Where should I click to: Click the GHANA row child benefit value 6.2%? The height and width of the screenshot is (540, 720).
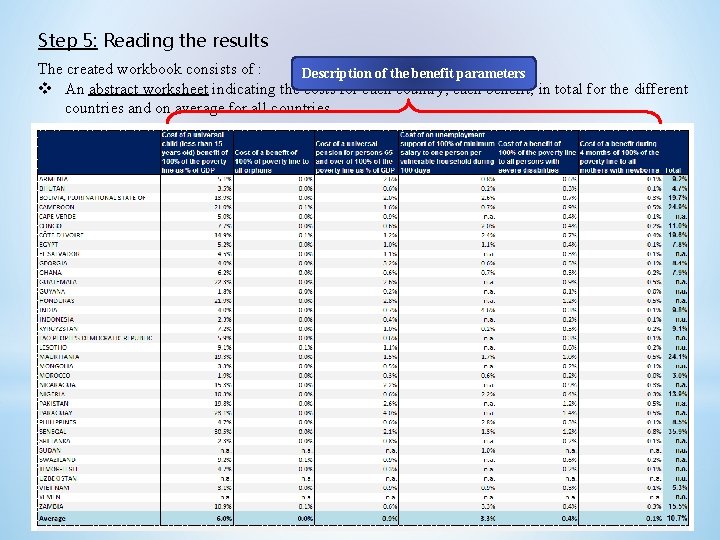(x=225, y=272)
